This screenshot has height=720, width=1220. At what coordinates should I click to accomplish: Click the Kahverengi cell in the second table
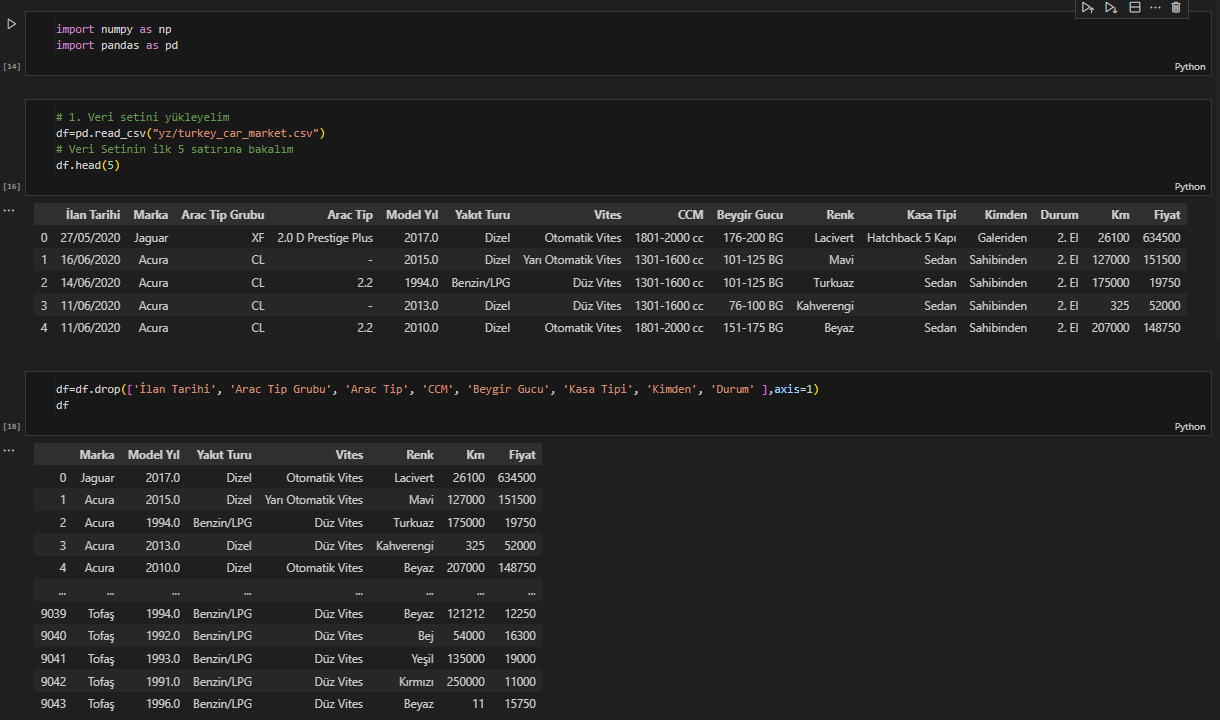404,546
